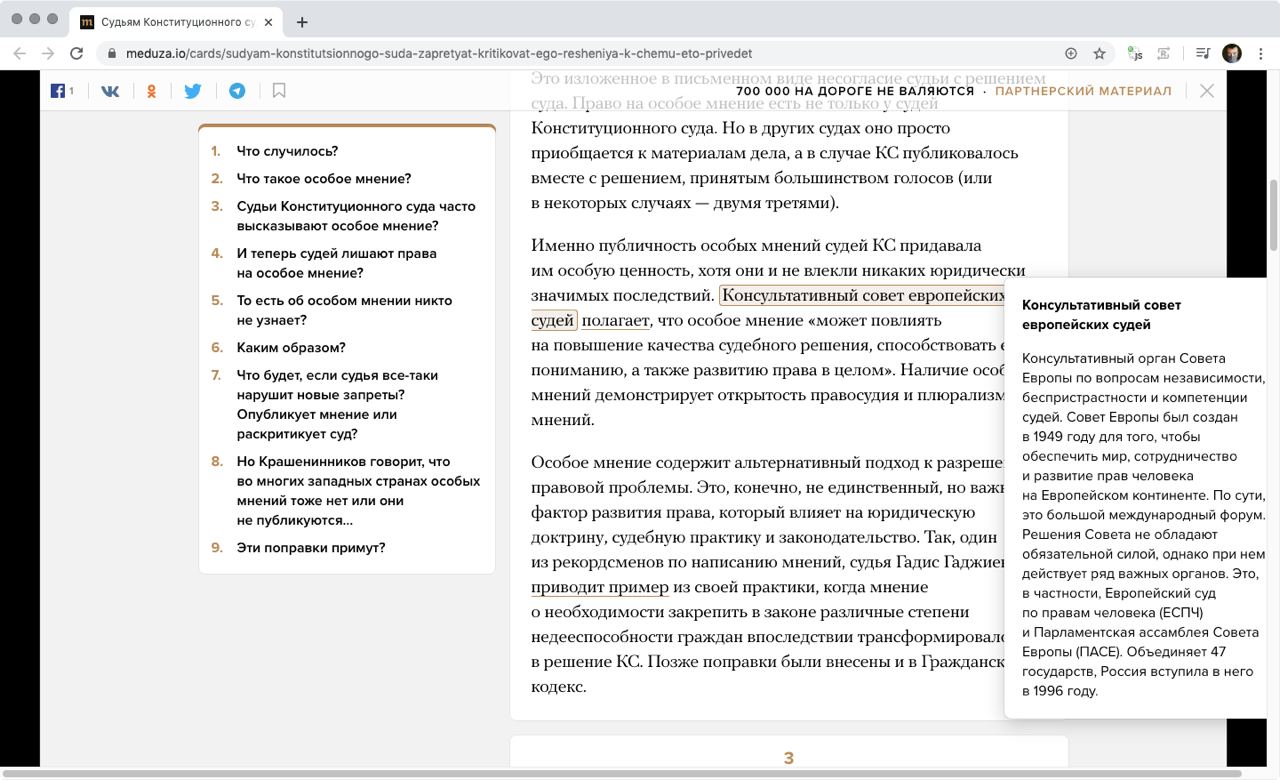
Task: Share the article on Twitter
Action: tap(193, 91)
